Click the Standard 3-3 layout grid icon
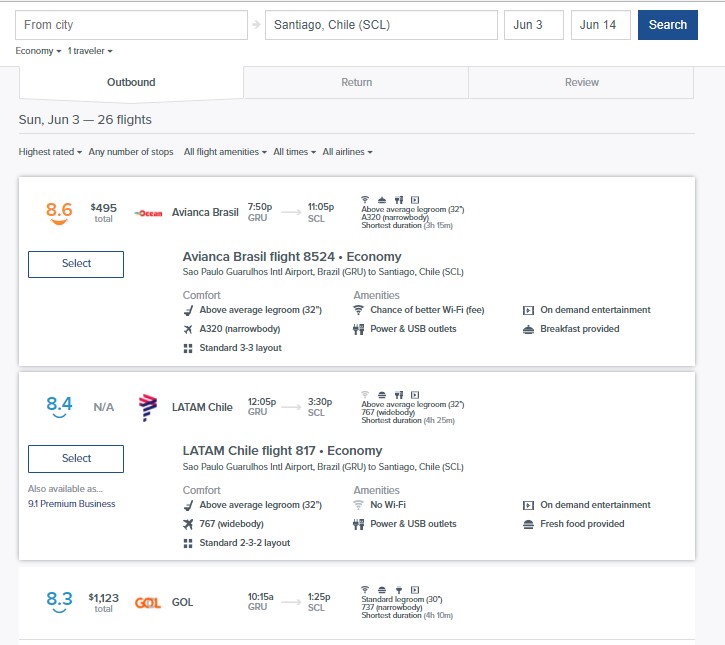Viewport: 725px width, 645px height. coord(188,349)
